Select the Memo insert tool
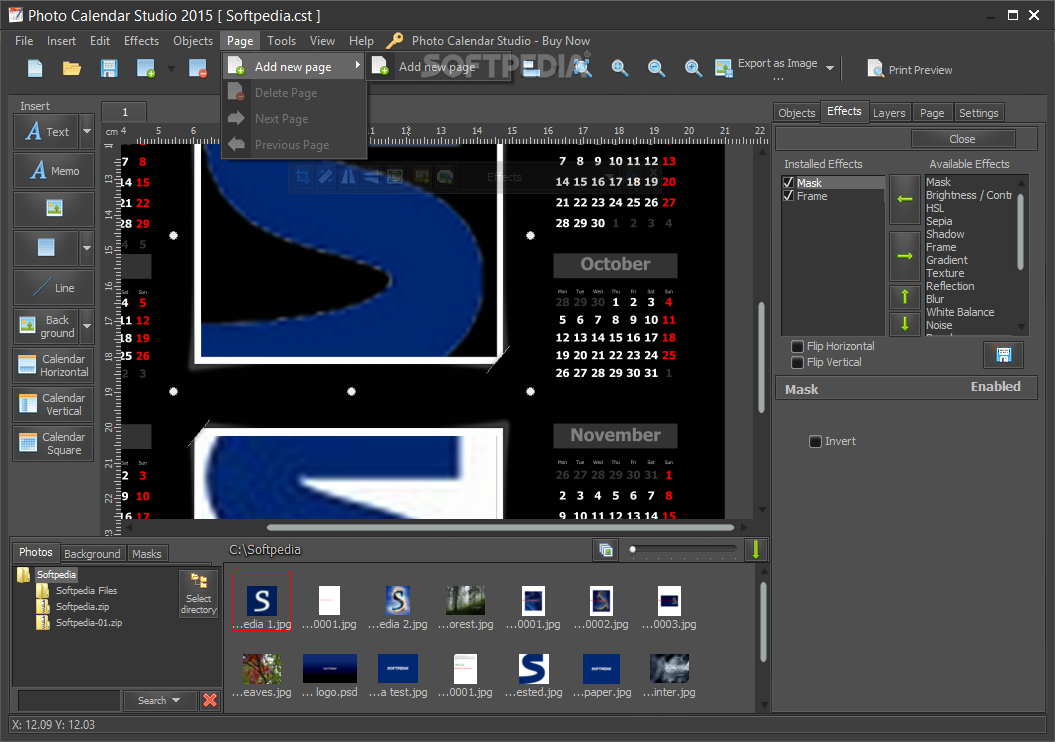 tap(54, 170)
